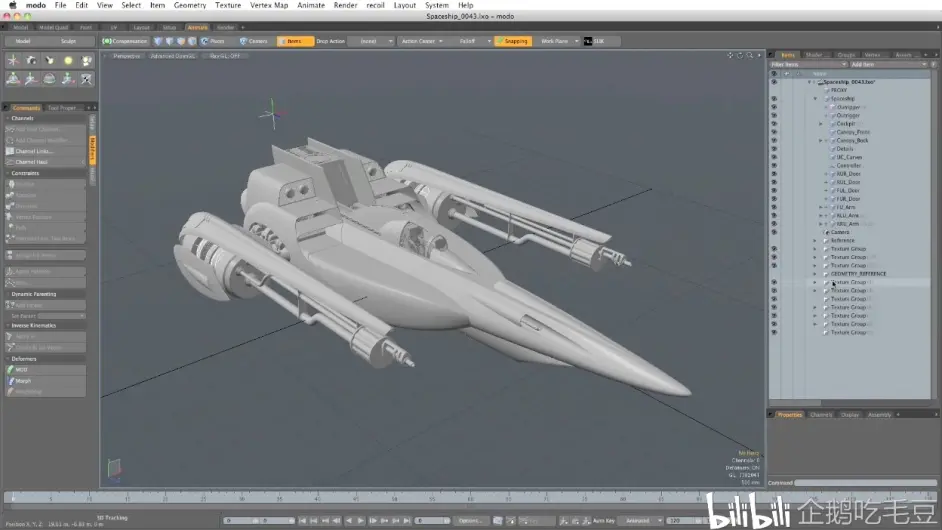Click the Options button near transport controls
This screenshot has height=530, width=942.
pyautogui.click(x=471, y=520)
